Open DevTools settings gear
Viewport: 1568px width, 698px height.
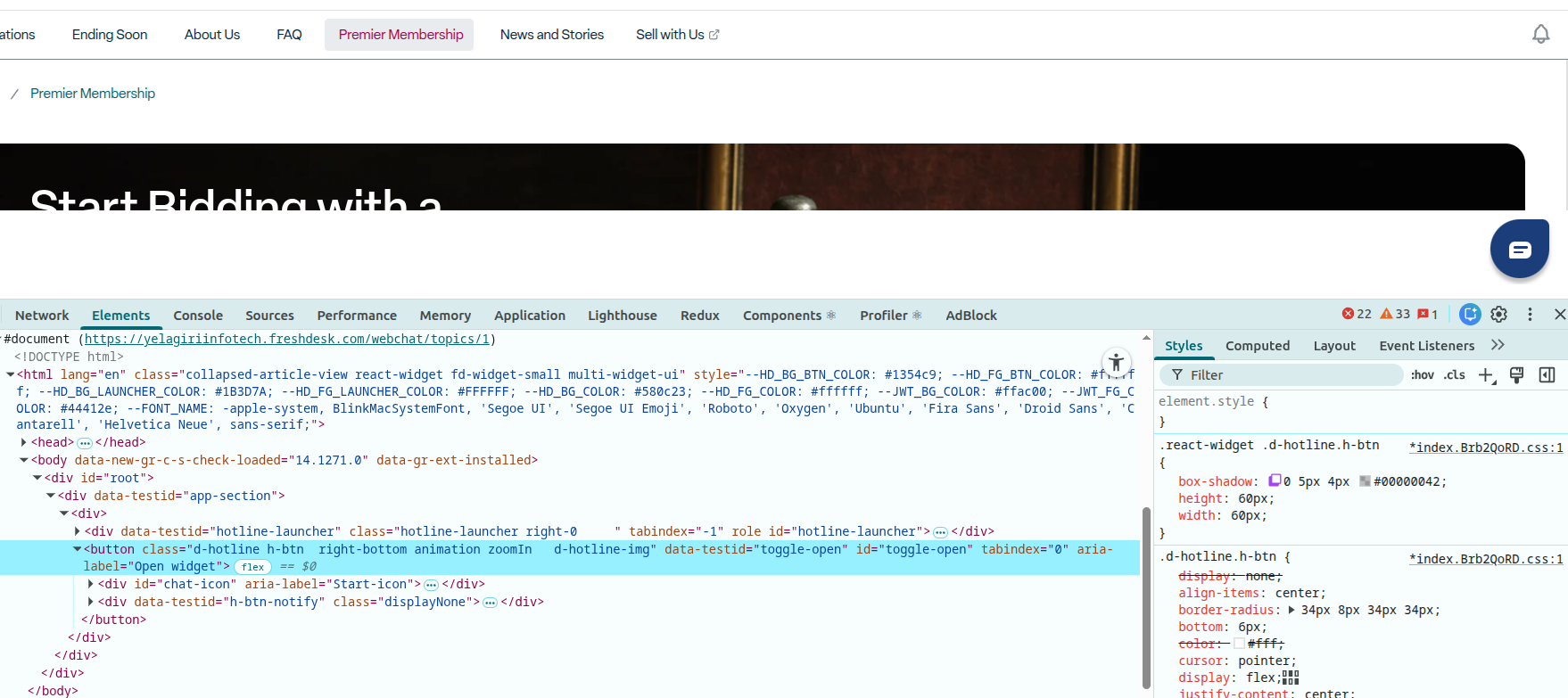click(x=1498, y=315)
